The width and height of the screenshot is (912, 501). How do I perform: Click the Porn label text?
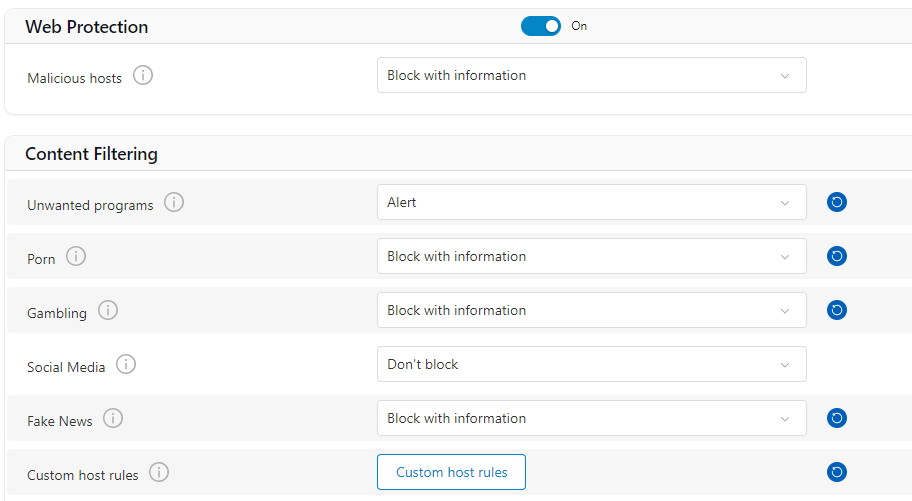tap(41, 259)
